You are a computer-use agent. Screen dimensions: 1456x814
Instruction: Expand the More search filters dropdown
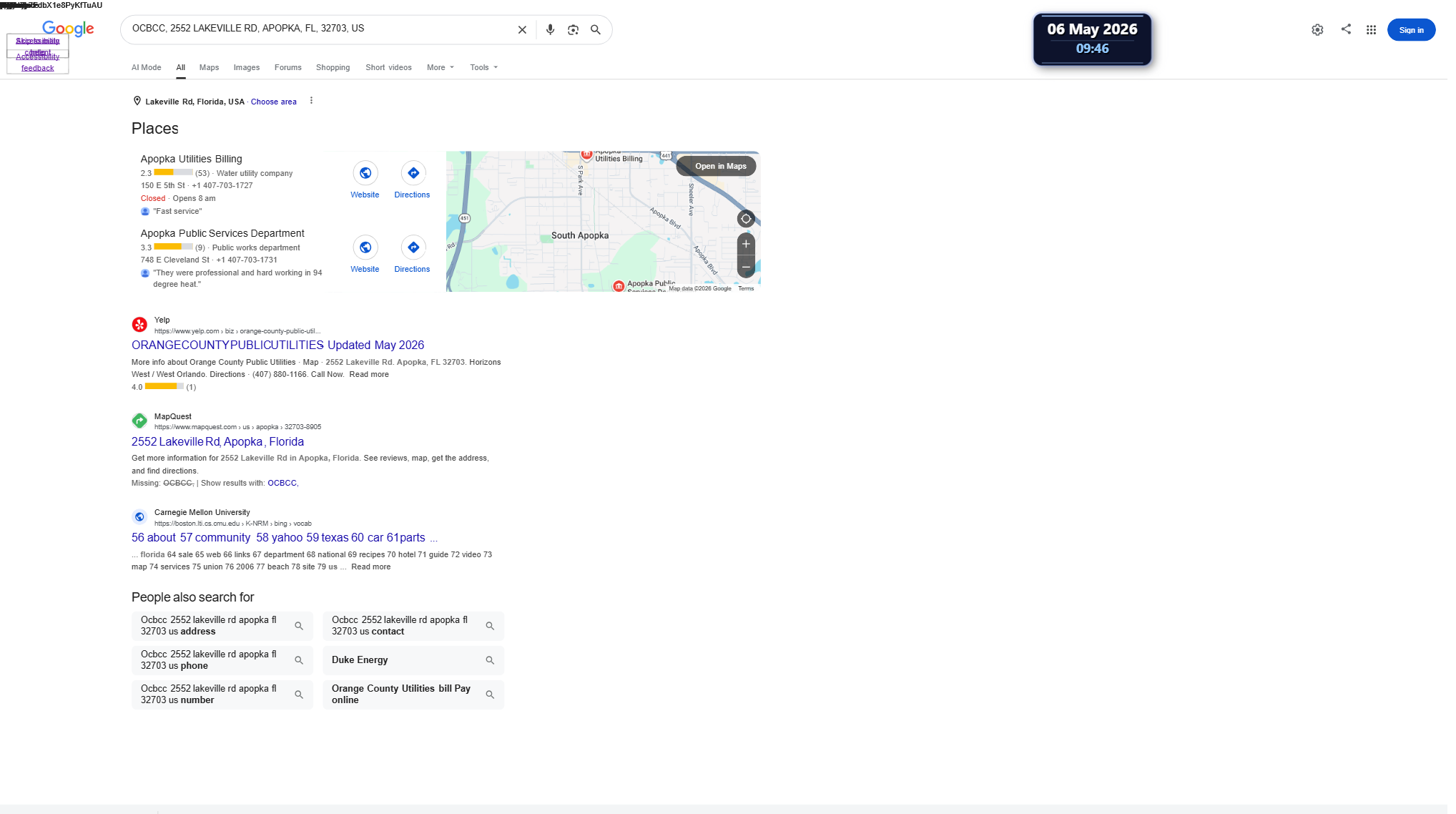click(x=441, y=68)
